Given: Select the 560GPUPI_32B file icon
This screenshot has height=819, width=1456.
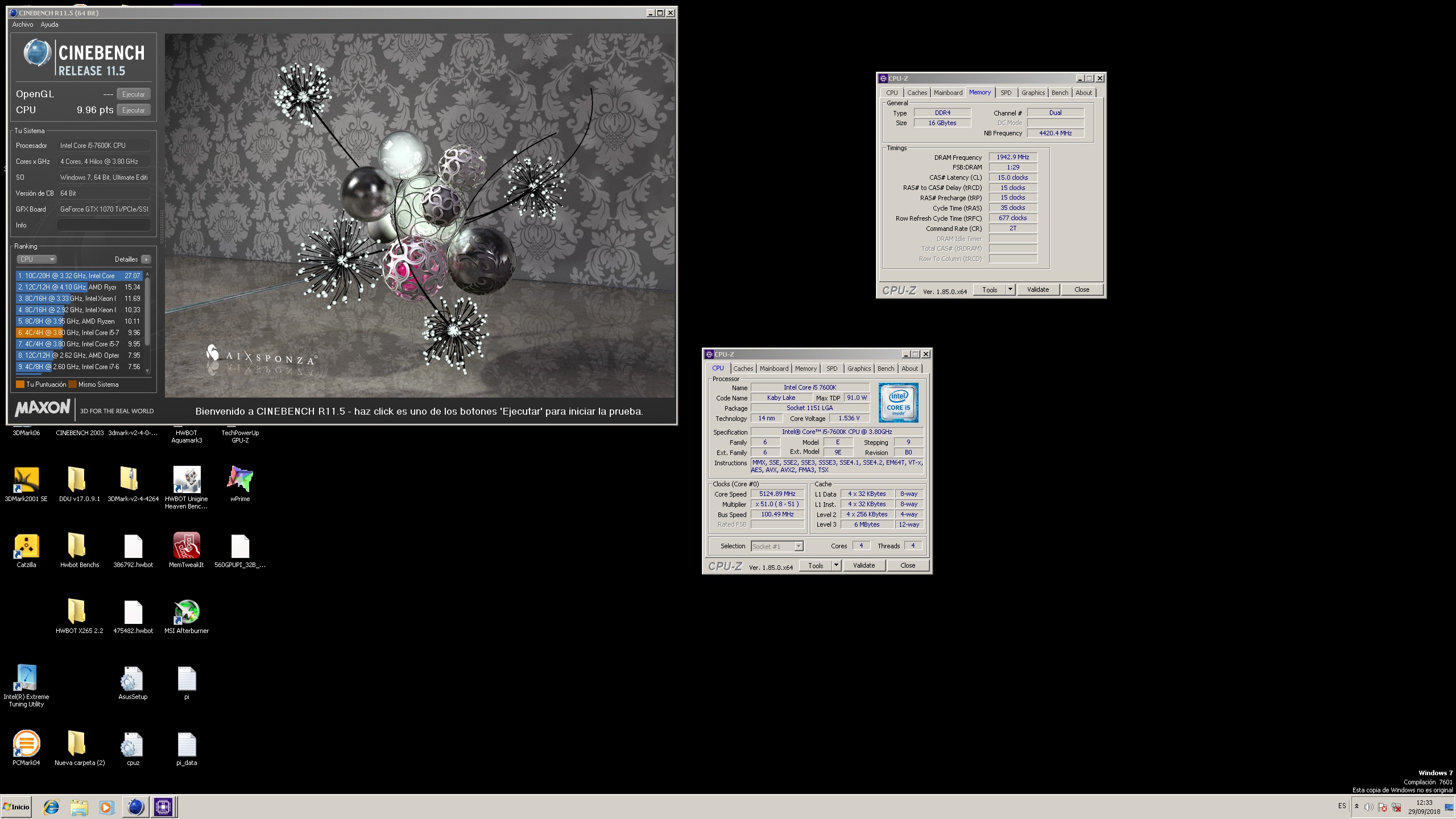Looking at the screenshot, I should click(240, 546).
